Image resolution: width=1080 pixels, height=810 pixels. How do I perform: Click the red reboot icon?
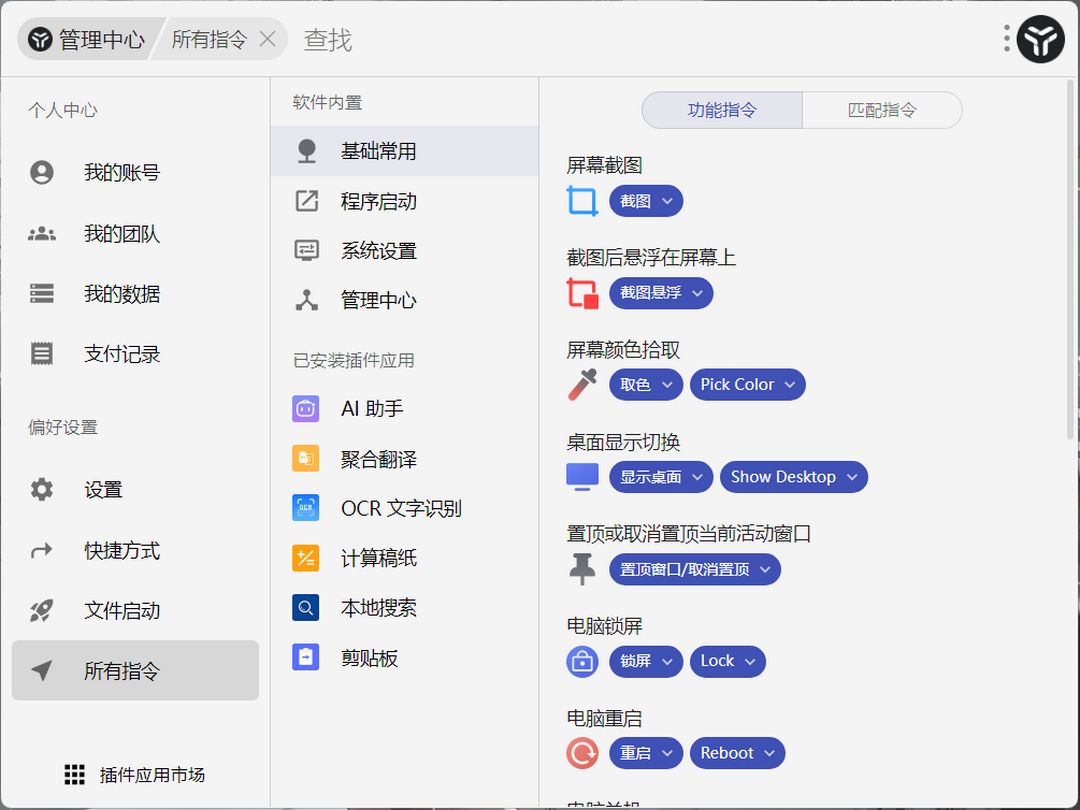click(x=582, y=753)
